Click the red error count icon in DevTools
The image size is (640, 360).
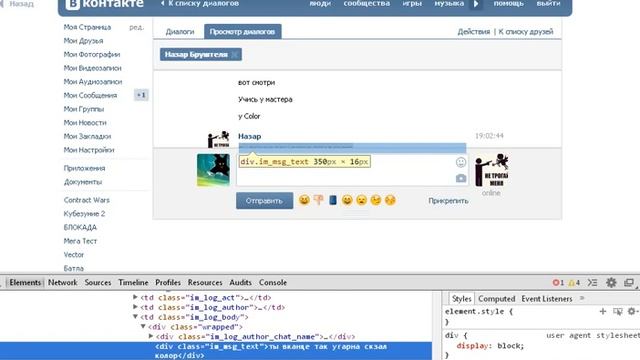pos(556,282)
